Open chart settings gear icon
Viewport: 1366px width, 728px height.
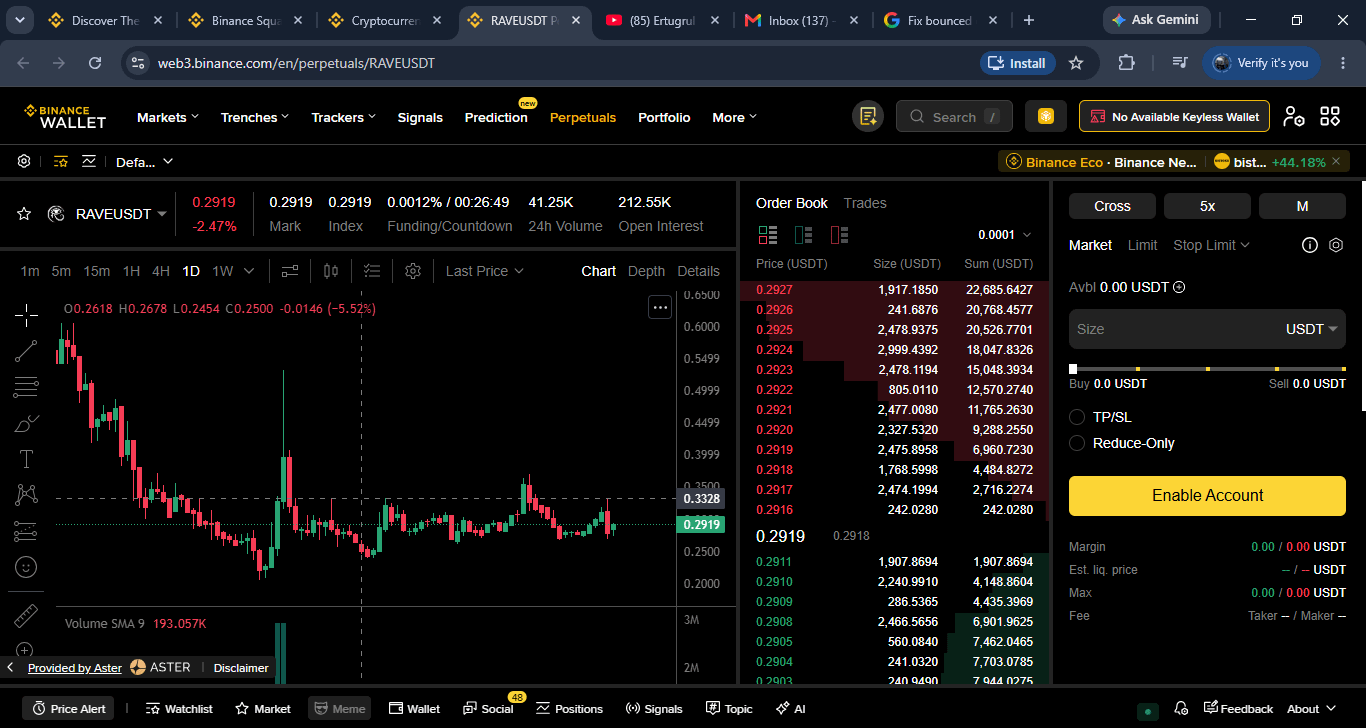[413, 271]
